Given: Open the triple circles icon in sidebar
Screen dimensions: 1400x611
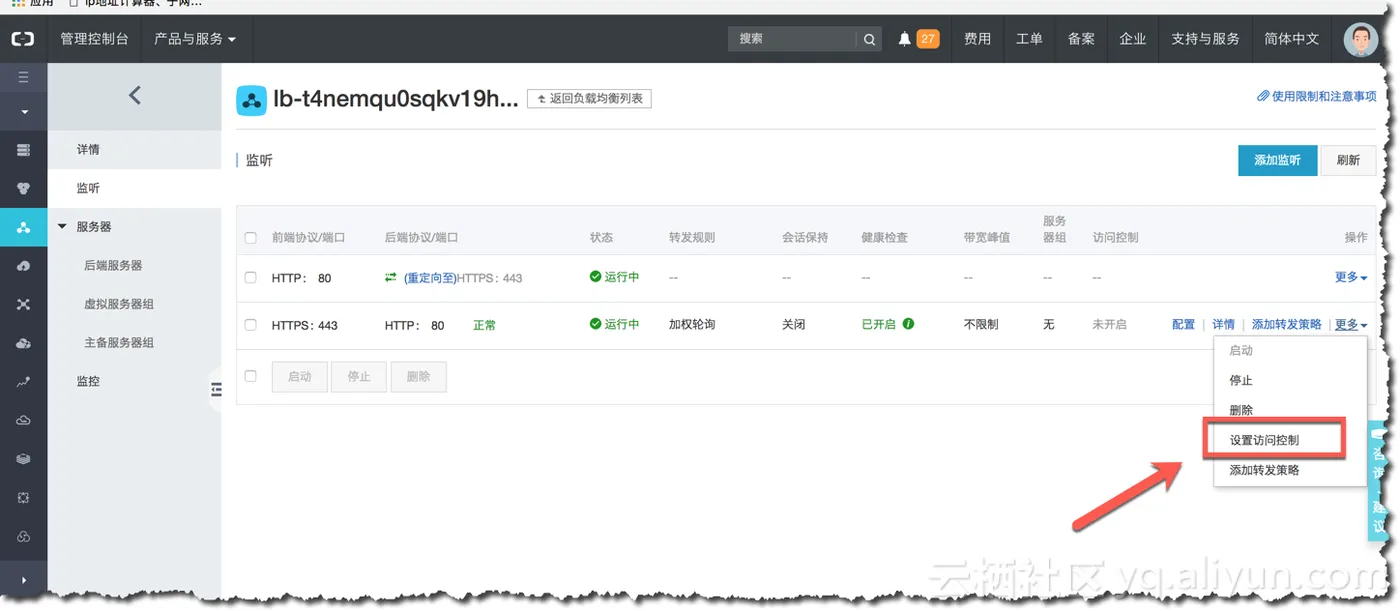Looking at the screenshot, I should [x=23, y=537].
